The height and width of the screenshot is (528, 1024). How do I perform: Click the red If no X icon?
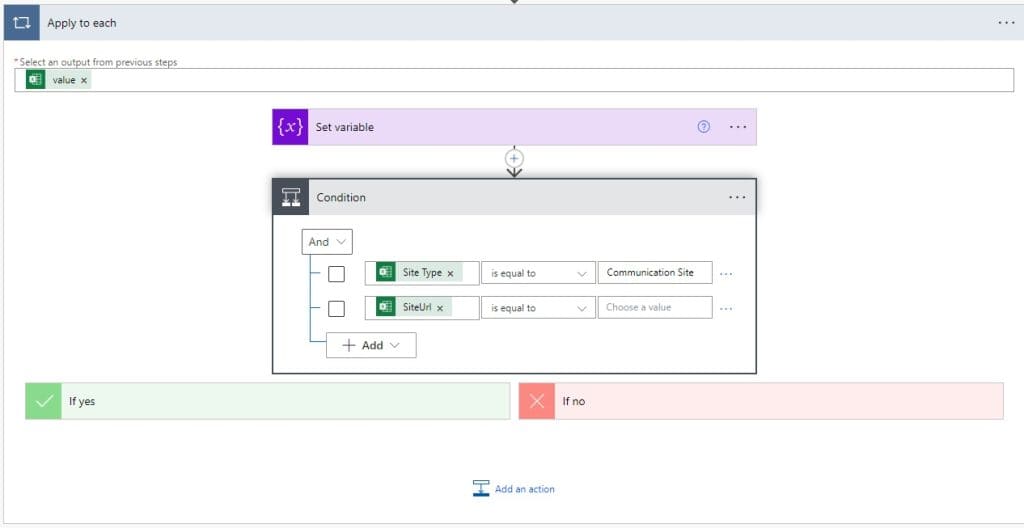537,401
